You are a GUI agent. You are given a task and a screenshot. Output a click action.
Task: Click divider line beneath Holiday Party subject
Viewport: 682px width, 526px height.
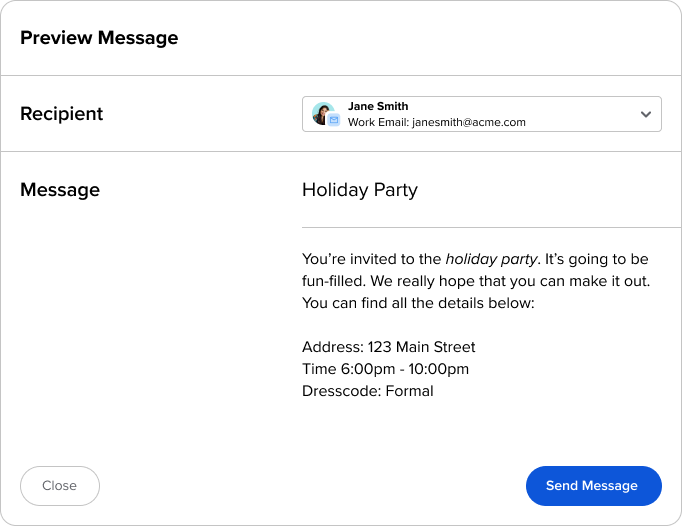[492, 227]
